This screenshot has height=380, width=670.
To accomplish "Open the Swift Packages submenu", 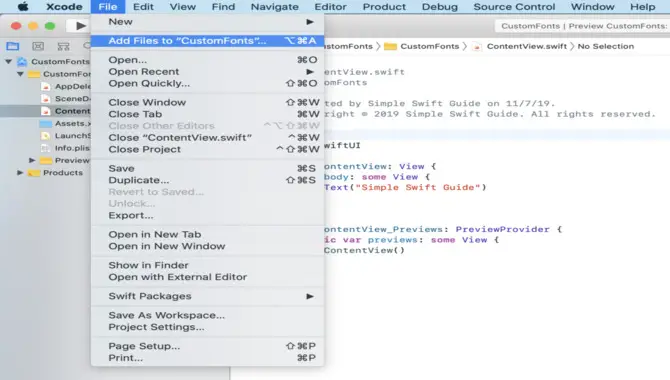I will (x=207, y=296).
